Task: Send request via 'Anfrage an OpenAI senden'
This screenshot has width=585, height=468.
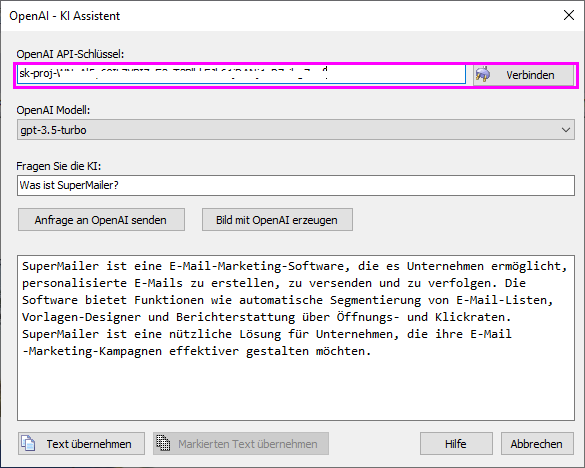Action: (101, 219)
